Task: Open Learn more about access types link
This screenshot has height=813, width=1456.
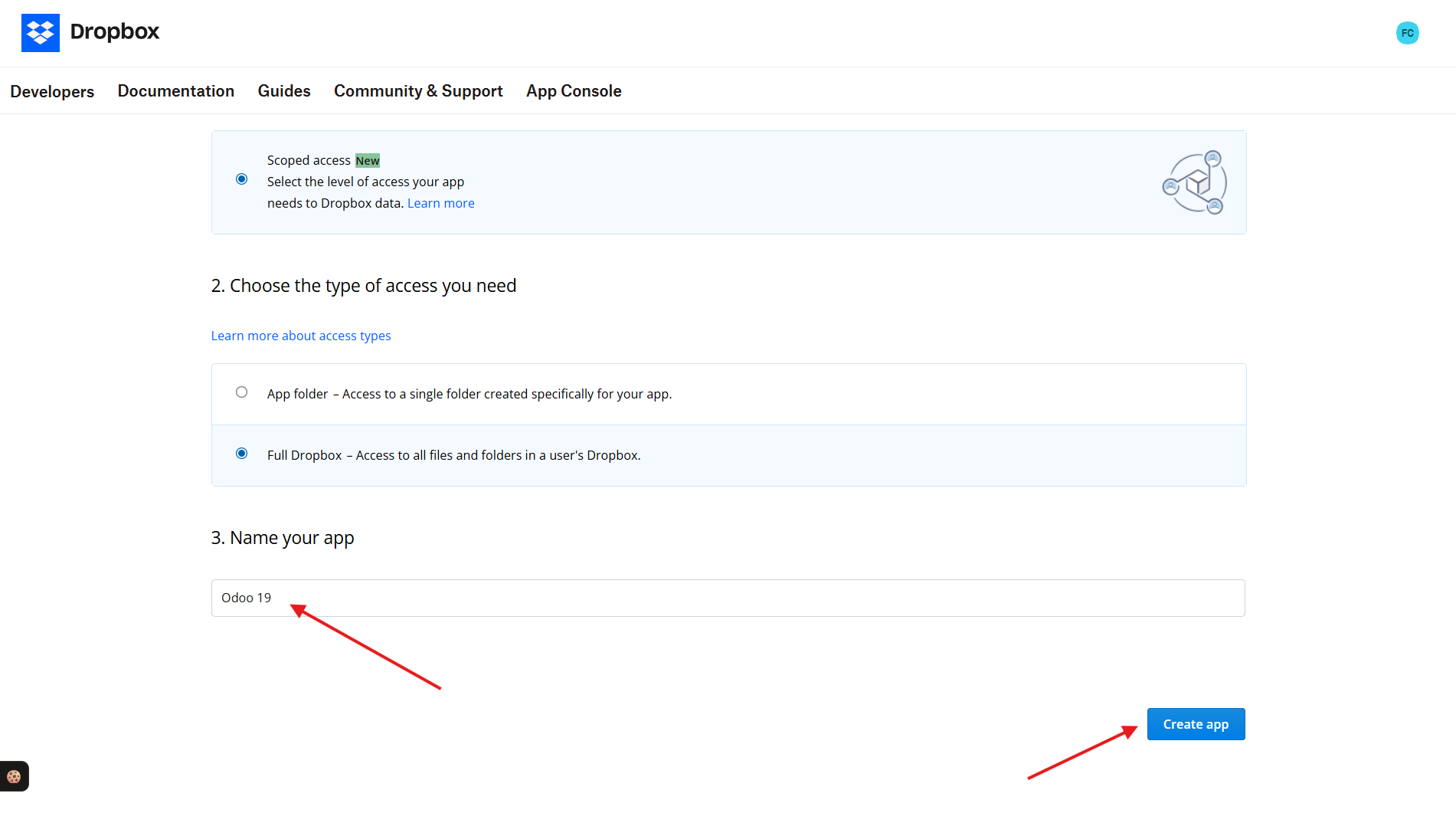Action: tap(301, 336)
